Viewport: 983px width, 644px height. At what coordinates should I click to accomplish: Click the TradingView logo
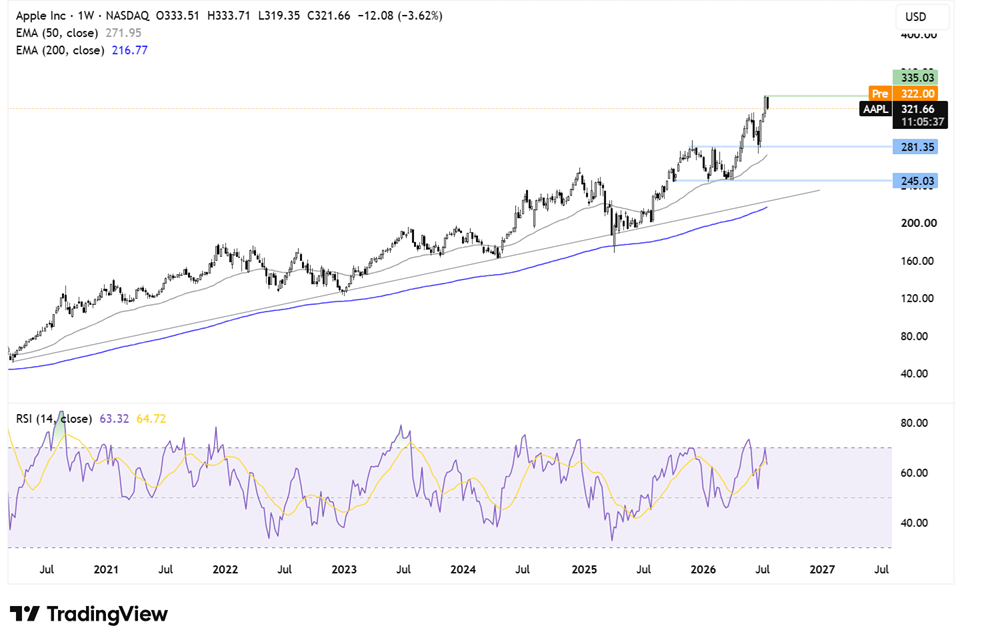click(x=89, y=614)
